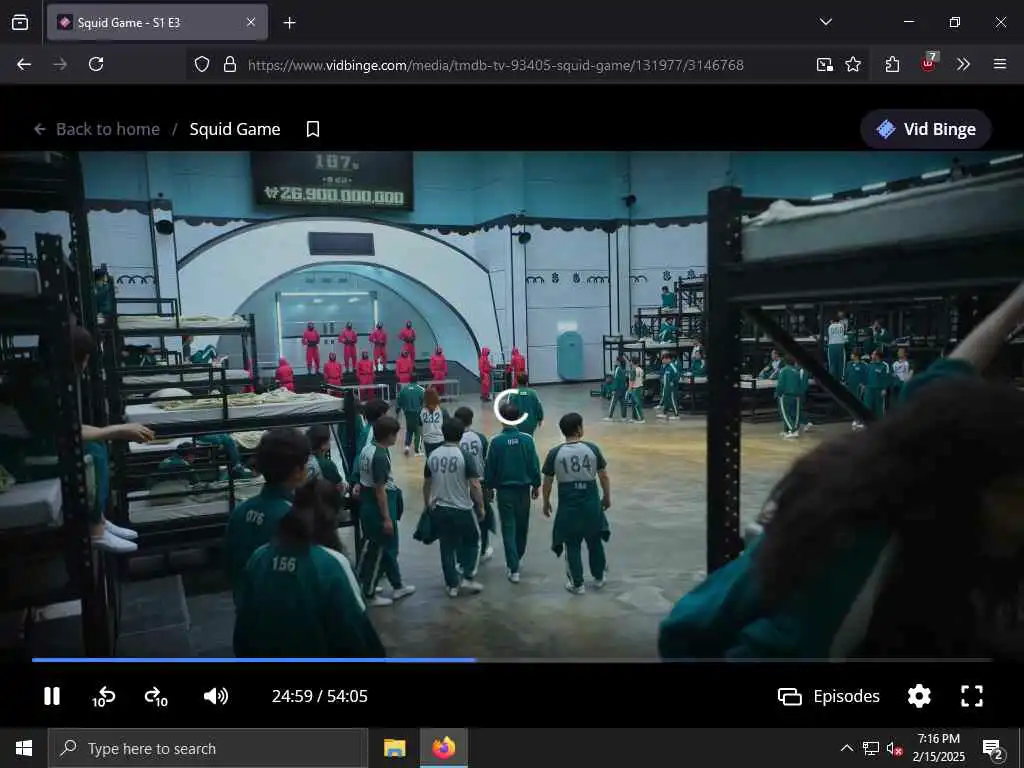
Task: Open a new browser tab
Action: 289,23
